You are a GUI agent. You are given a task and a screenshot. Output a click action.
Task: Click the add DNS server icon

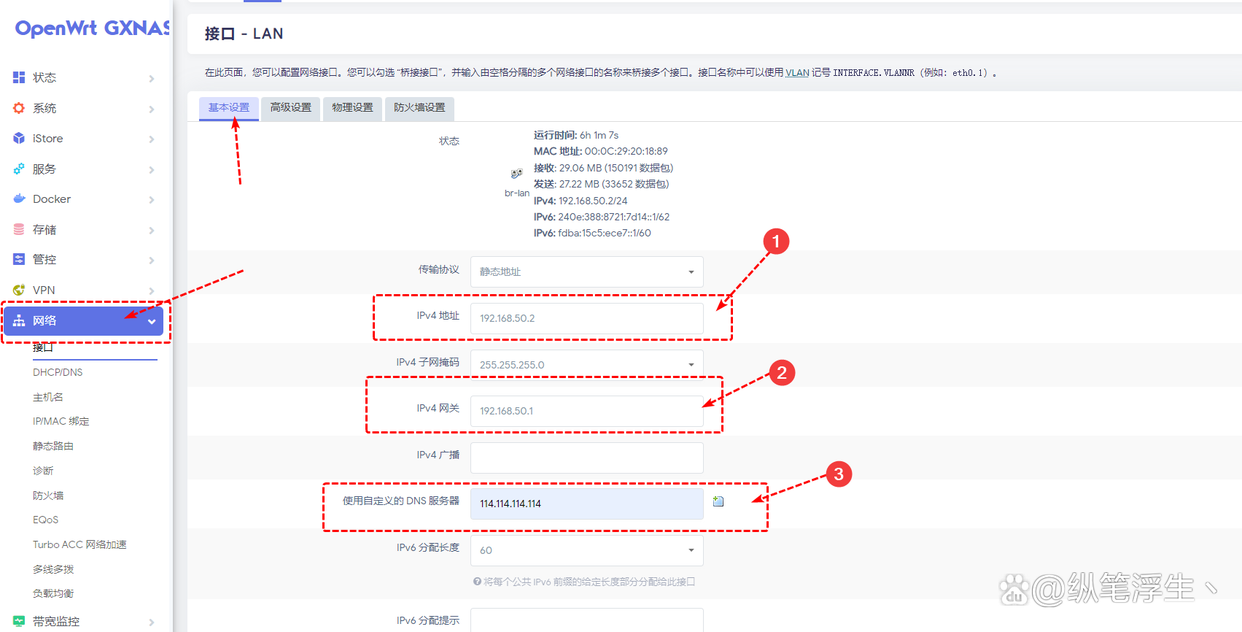[x=718, y=501]
